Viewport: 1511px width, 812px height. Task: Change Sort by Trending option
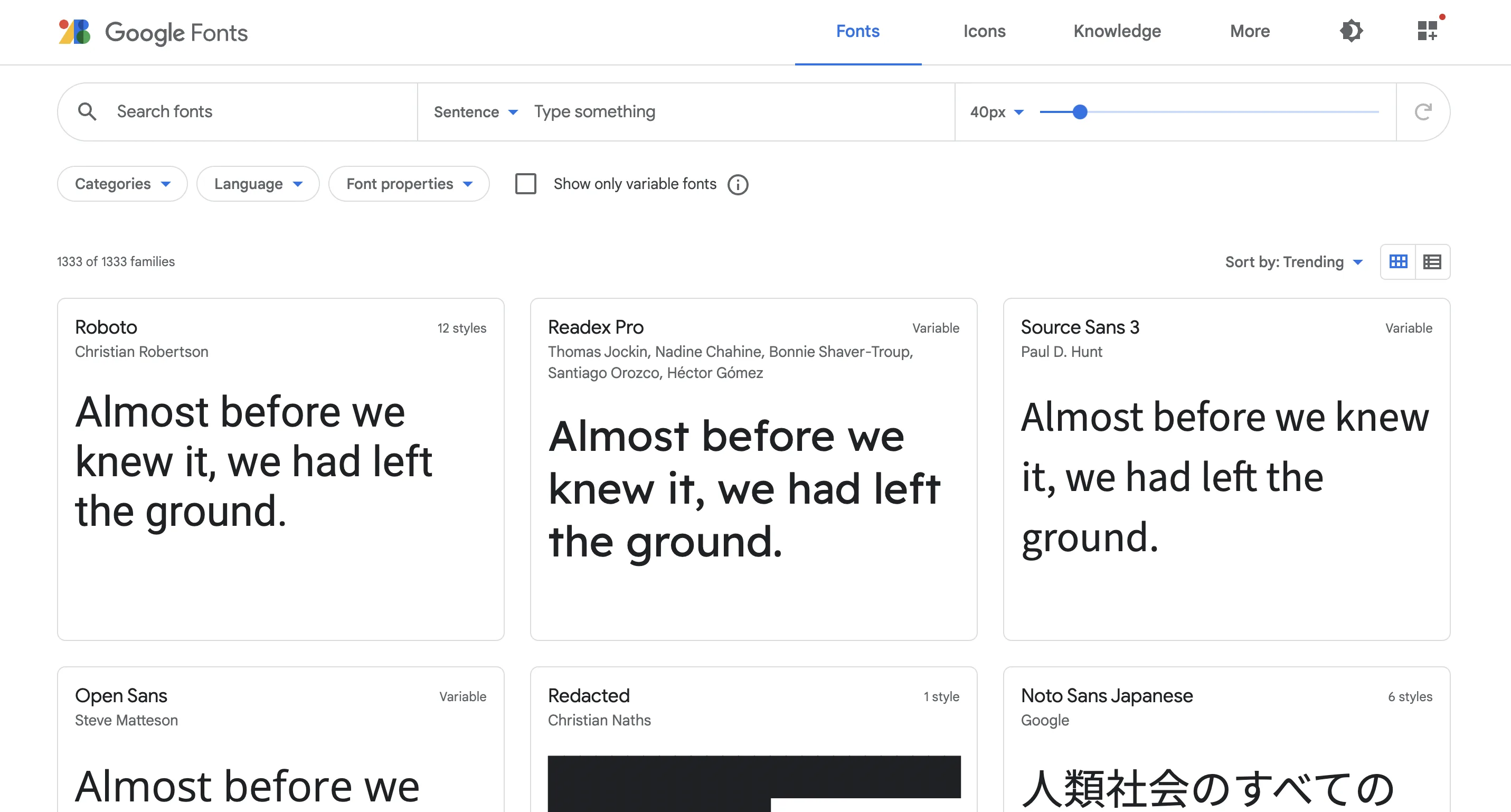point(1293,262)
